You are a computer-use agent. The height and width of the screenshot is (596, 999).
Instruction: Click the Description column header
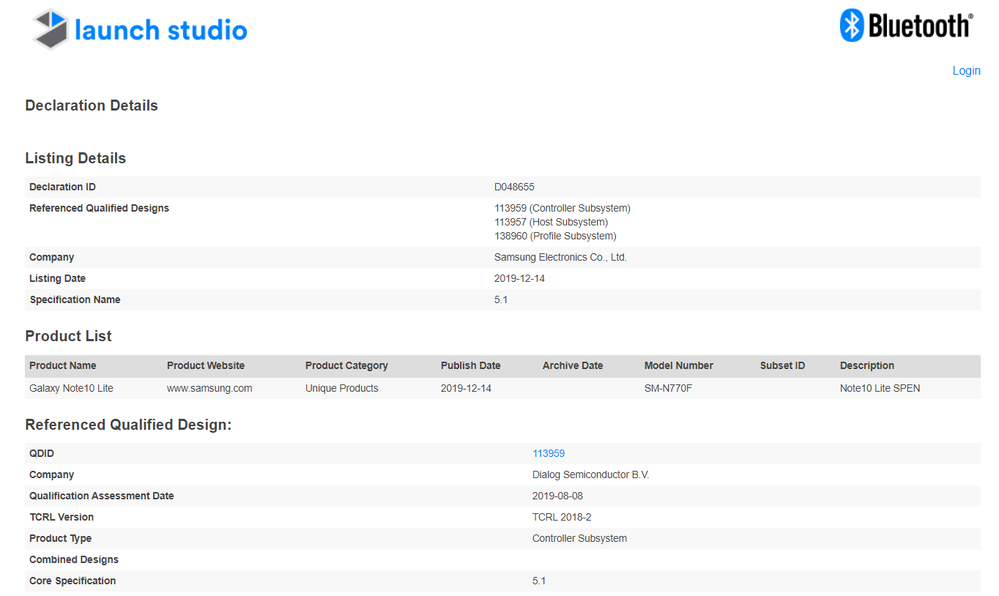click(866, 365)
